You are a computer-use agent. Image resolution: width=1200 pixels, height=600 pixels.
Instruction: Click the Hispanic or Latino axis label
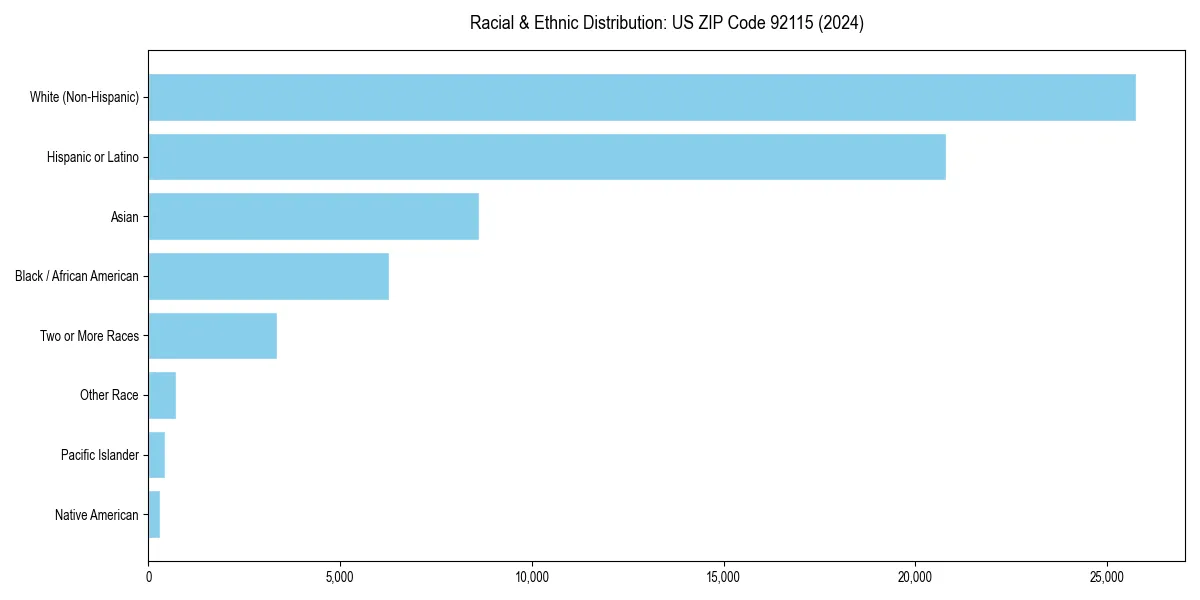pos(92,157)
